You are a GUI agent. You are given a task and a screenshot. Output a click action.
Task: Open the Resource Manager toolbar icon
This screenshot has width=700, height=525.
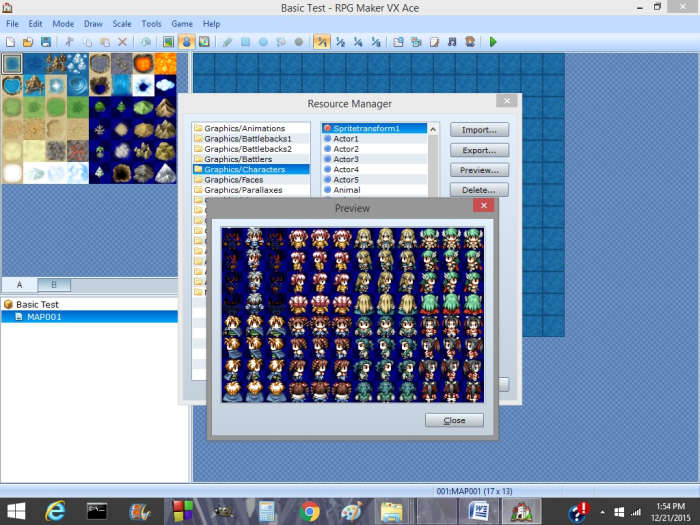[416, 42]
